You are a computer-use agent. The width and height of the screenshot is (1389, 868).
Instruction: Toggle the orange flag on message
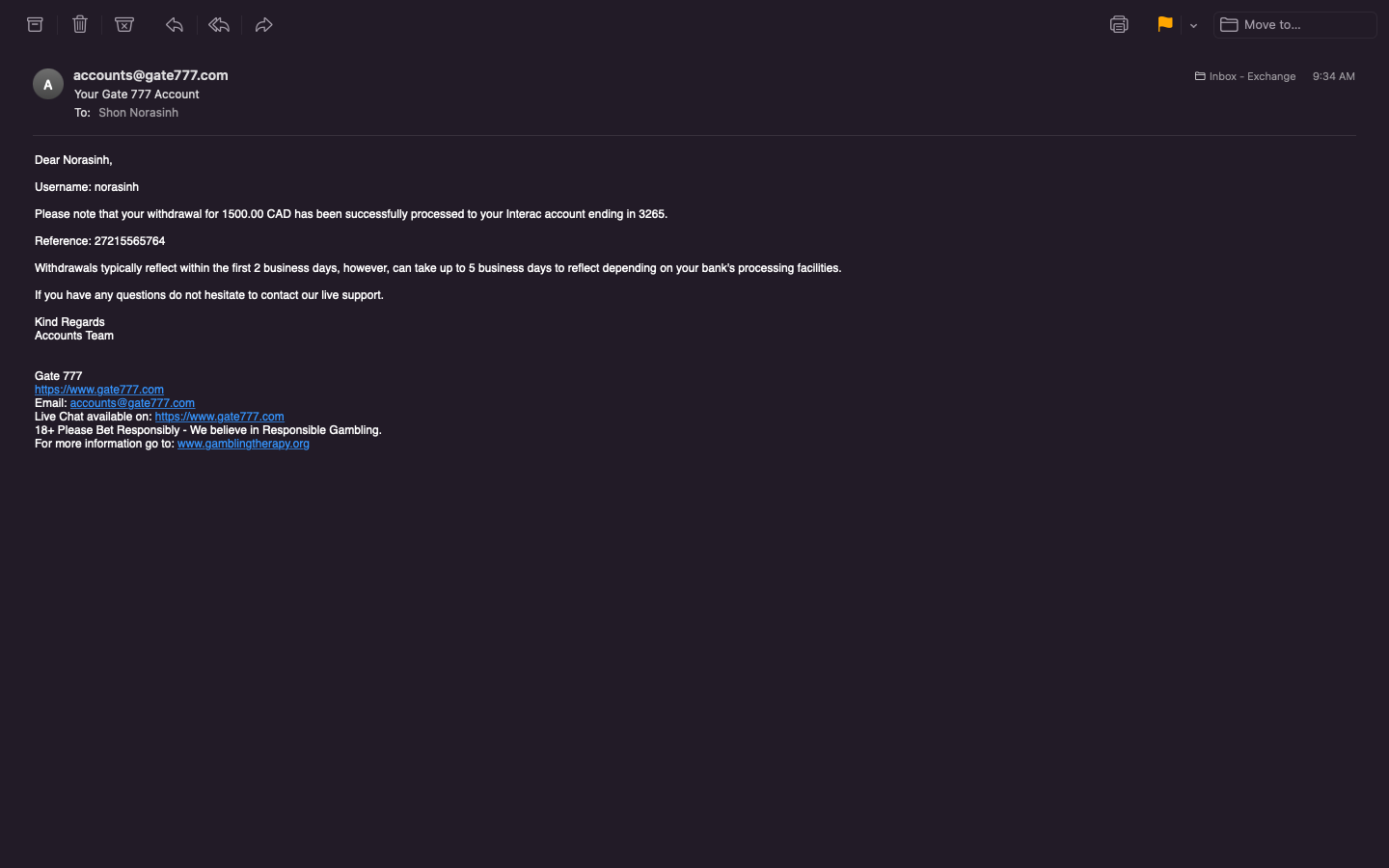coord(1164,25)
